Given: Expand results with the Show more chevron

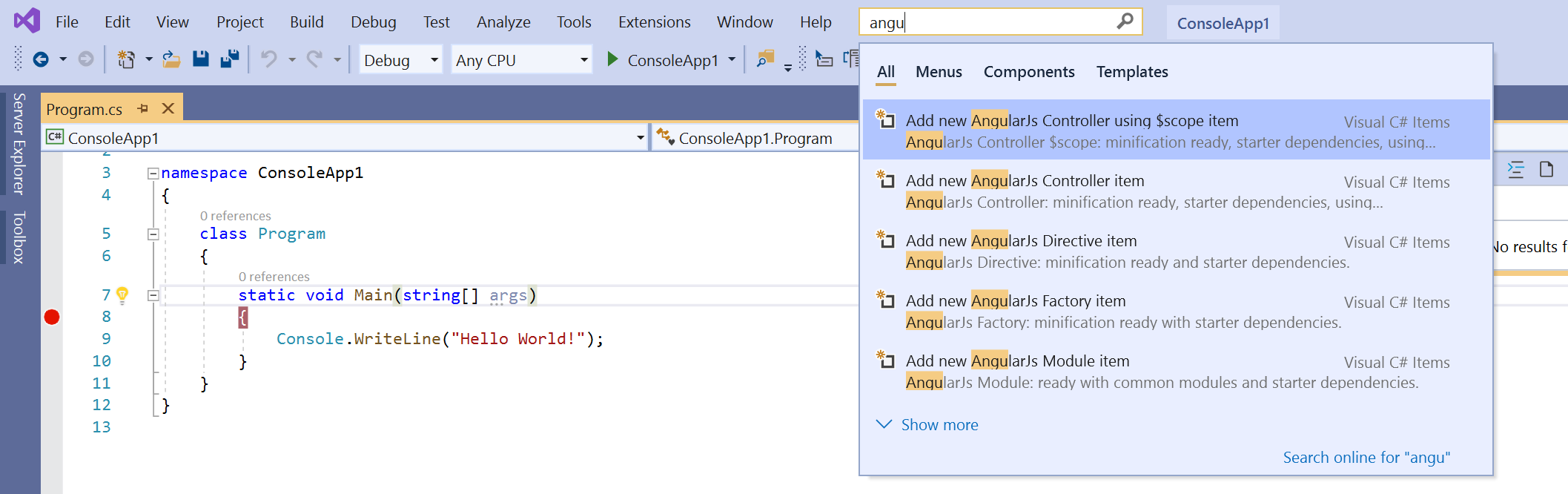Looking at the screenshot, I should [x=884, y=424].
